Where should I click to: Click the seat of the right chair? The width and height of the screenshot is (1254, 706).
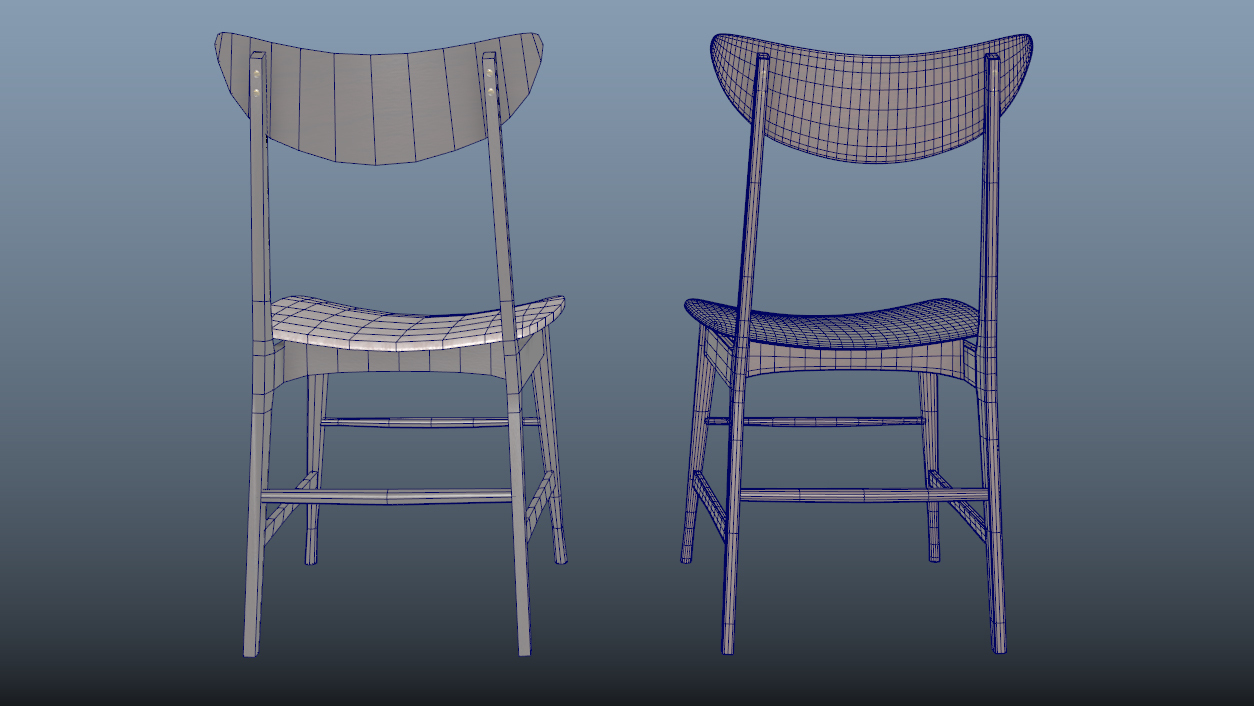[x=832, y=322]
